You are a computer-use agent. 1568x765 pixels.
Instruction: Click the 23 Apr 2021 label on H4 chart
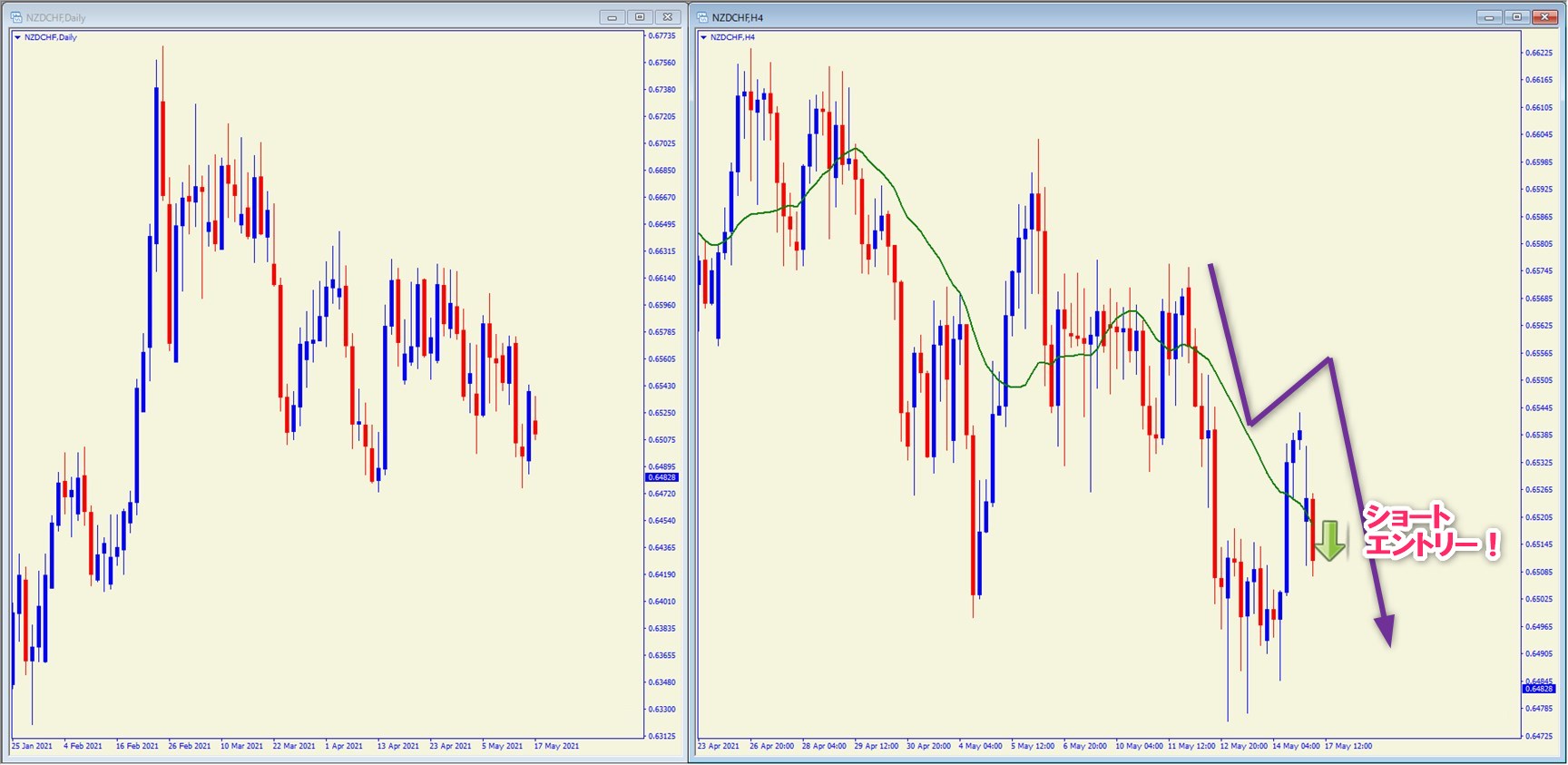click(x=719, y=746)
